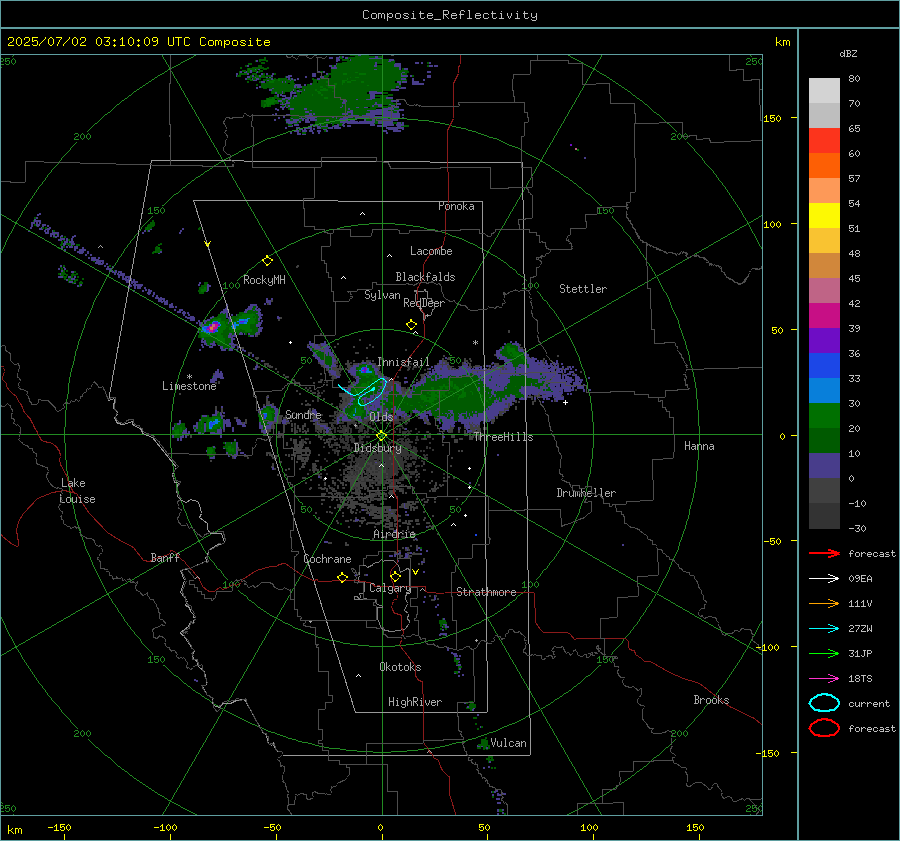Click the Drumheller label
This screenshot has width=900, height=841.
[x=586, y=493]
